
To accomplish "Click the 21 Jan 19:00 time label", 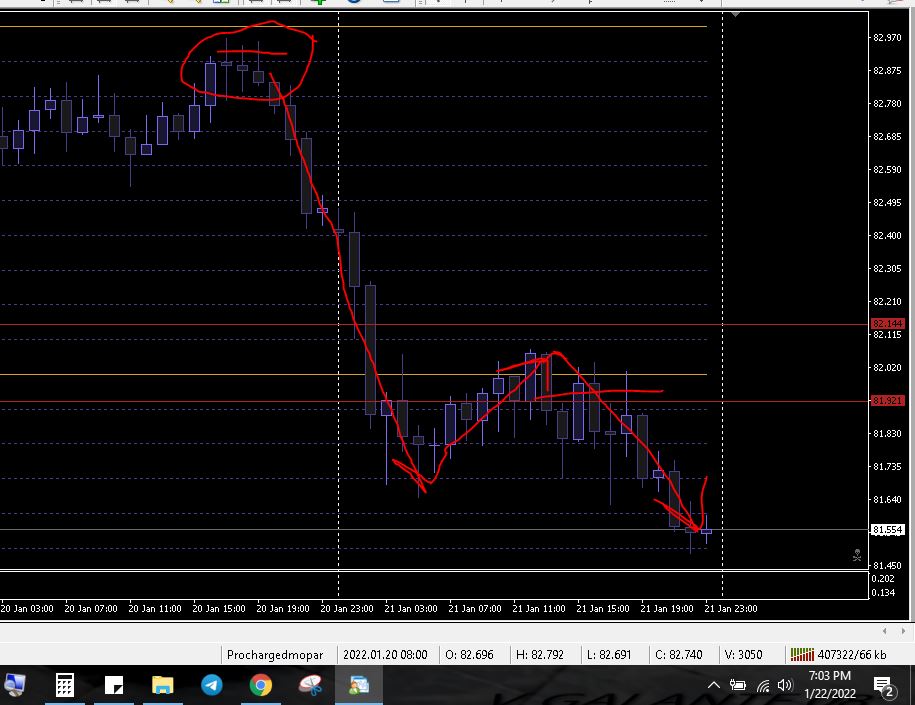I will [666, 608].
